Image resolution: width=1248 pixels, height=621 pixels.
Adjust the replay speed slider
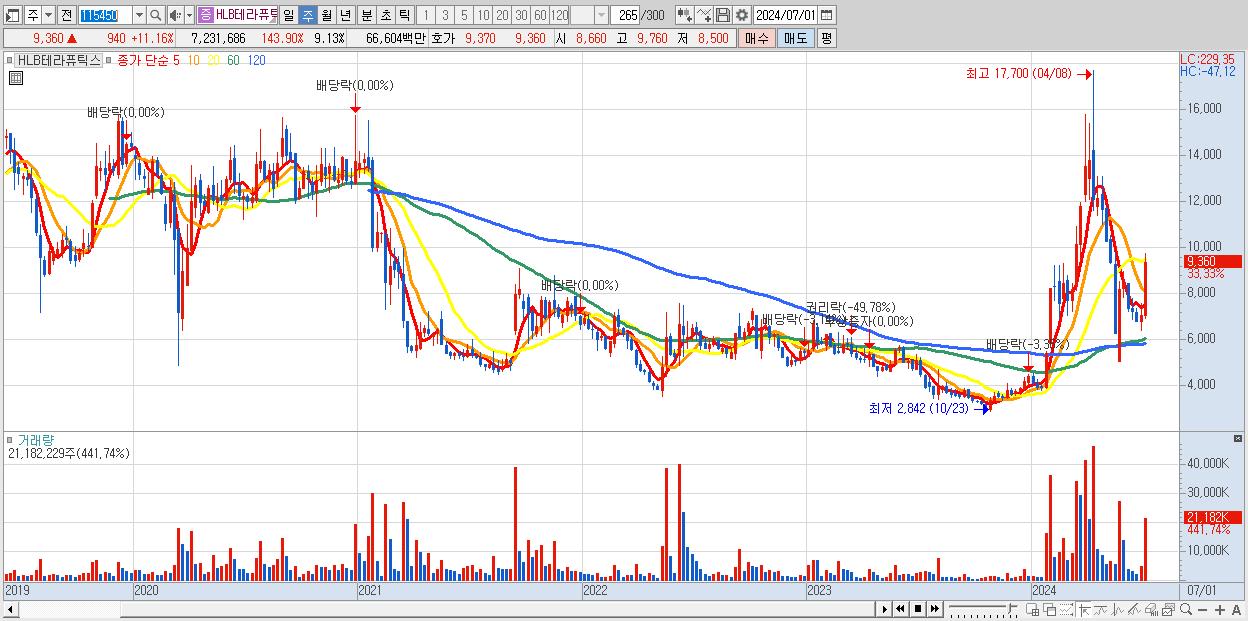point(982,609)
